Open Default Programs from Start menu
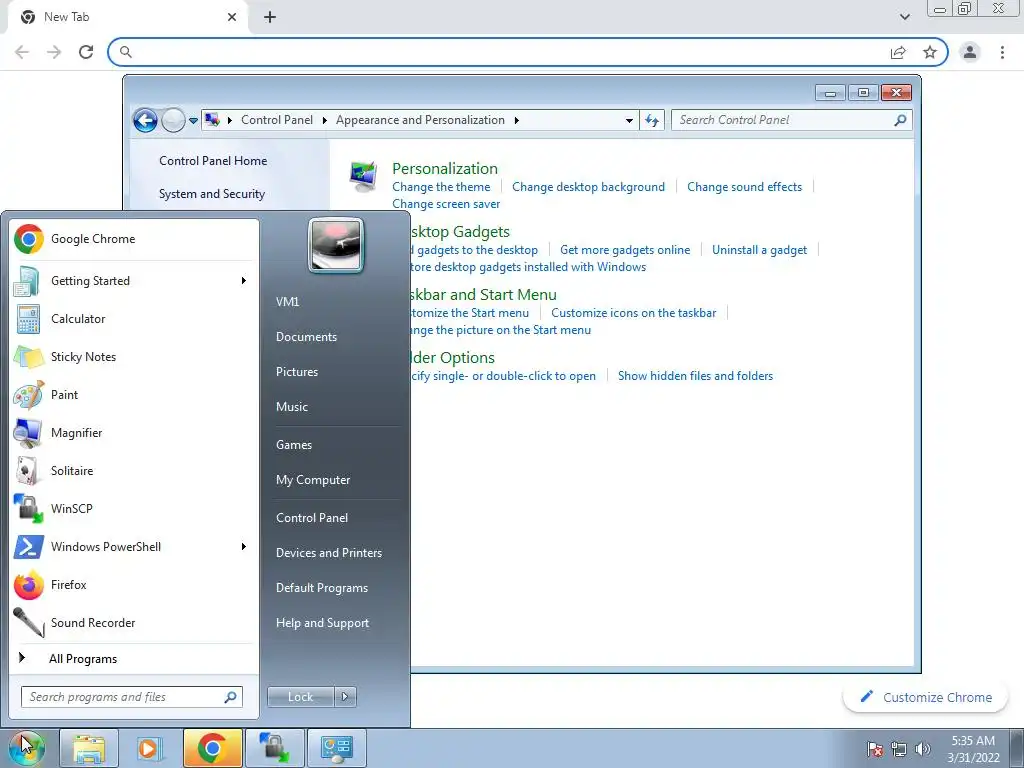 click(x=322, y=588)
